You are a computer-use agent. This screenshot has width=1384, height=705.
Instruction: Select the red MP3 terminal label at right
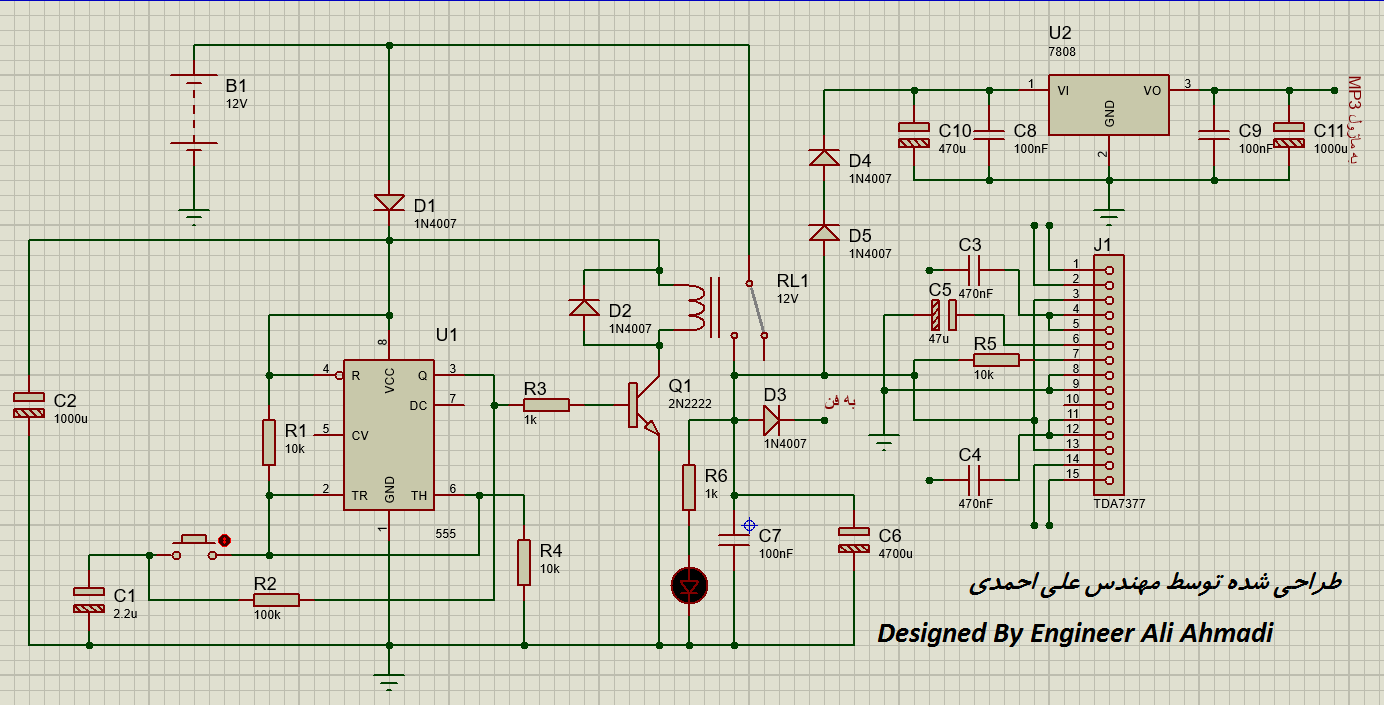[x=1354, y=120]
